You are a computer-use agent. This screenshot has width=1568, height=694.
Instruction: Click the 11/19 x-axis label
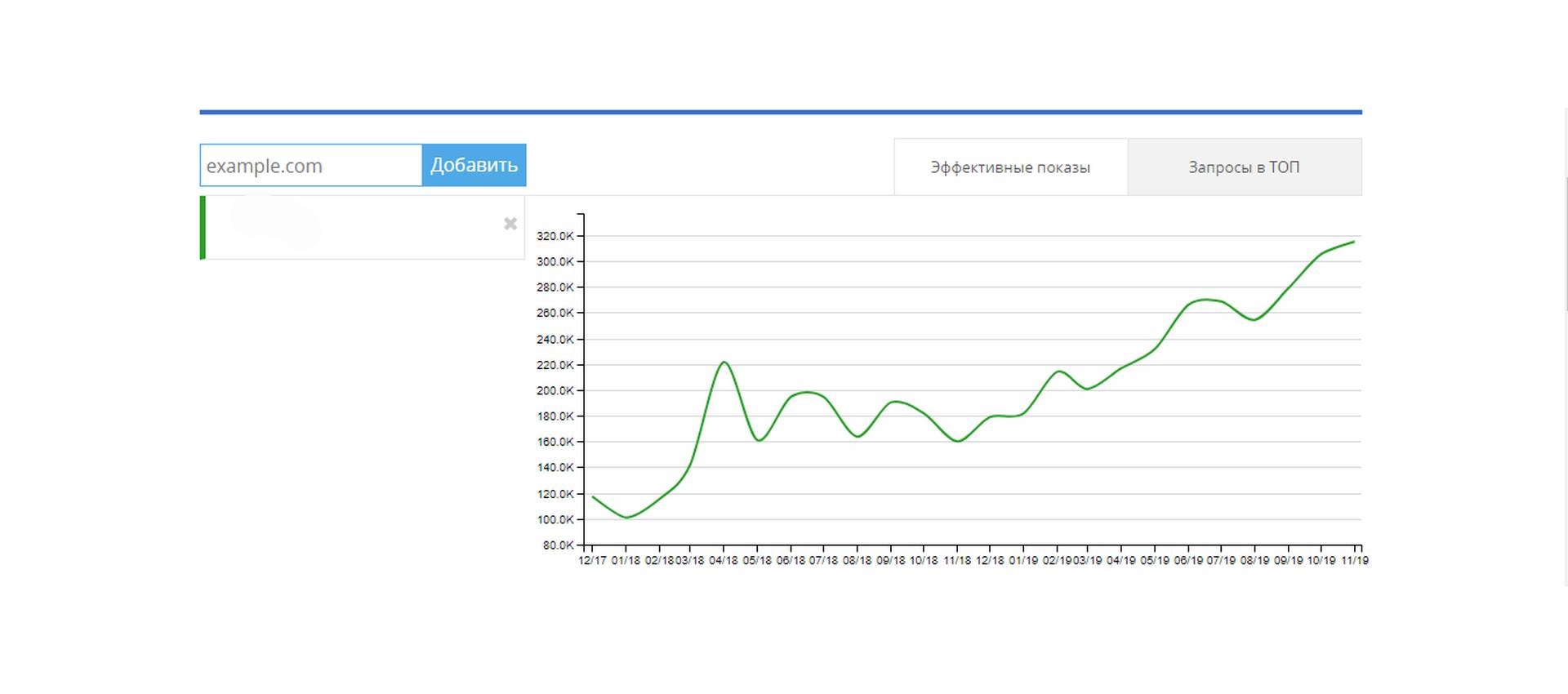point(1355,561)
